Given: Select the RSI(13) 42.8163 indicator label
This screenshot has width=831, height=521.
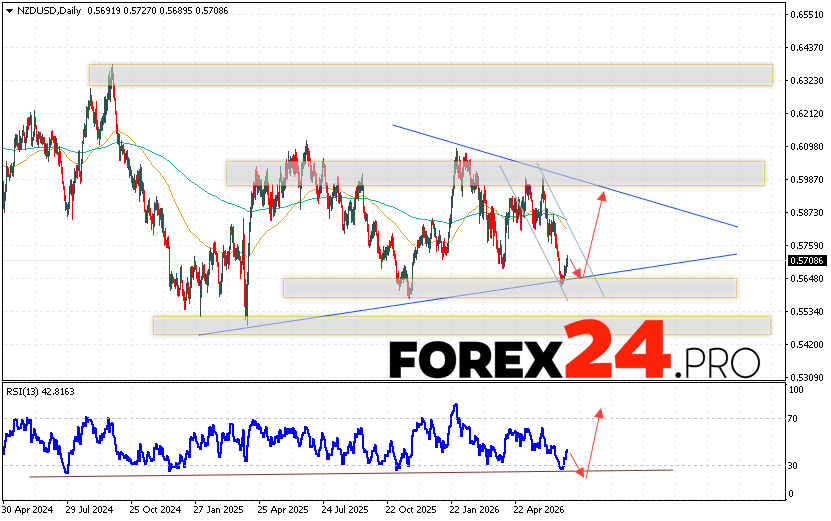Looking at the screenshot, I should [x=40, y=392].
